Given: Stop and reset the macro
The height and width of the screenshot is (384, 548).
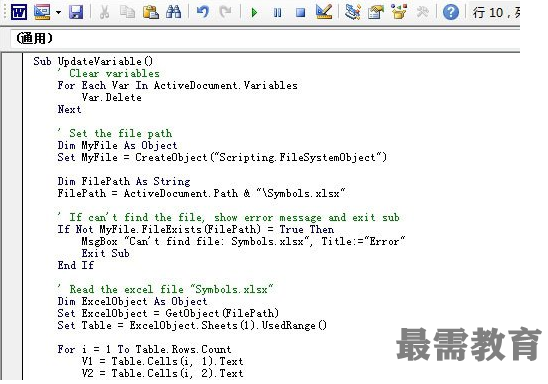Looking at the screenshot, I should click(300, 13).
